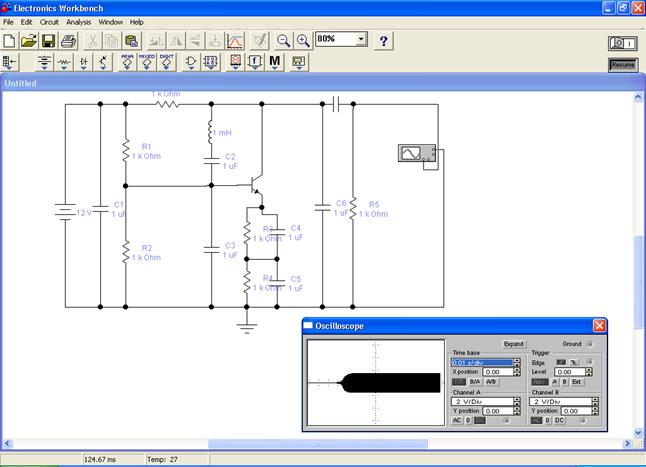Viewport: 646px width, 467px height.
Task: Open the analysis graphs display icon
Action: coord(234,41)
